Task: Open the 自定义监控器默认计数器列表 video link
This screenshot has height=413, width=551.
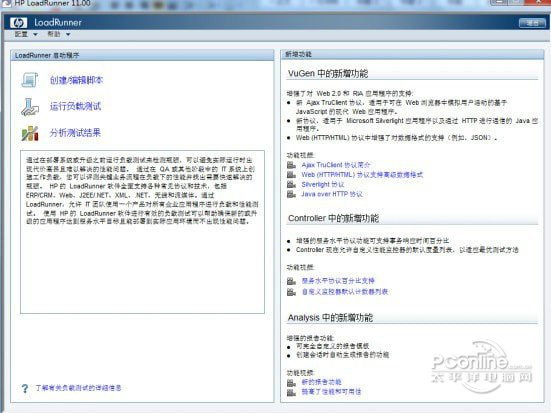Action: 345,292
